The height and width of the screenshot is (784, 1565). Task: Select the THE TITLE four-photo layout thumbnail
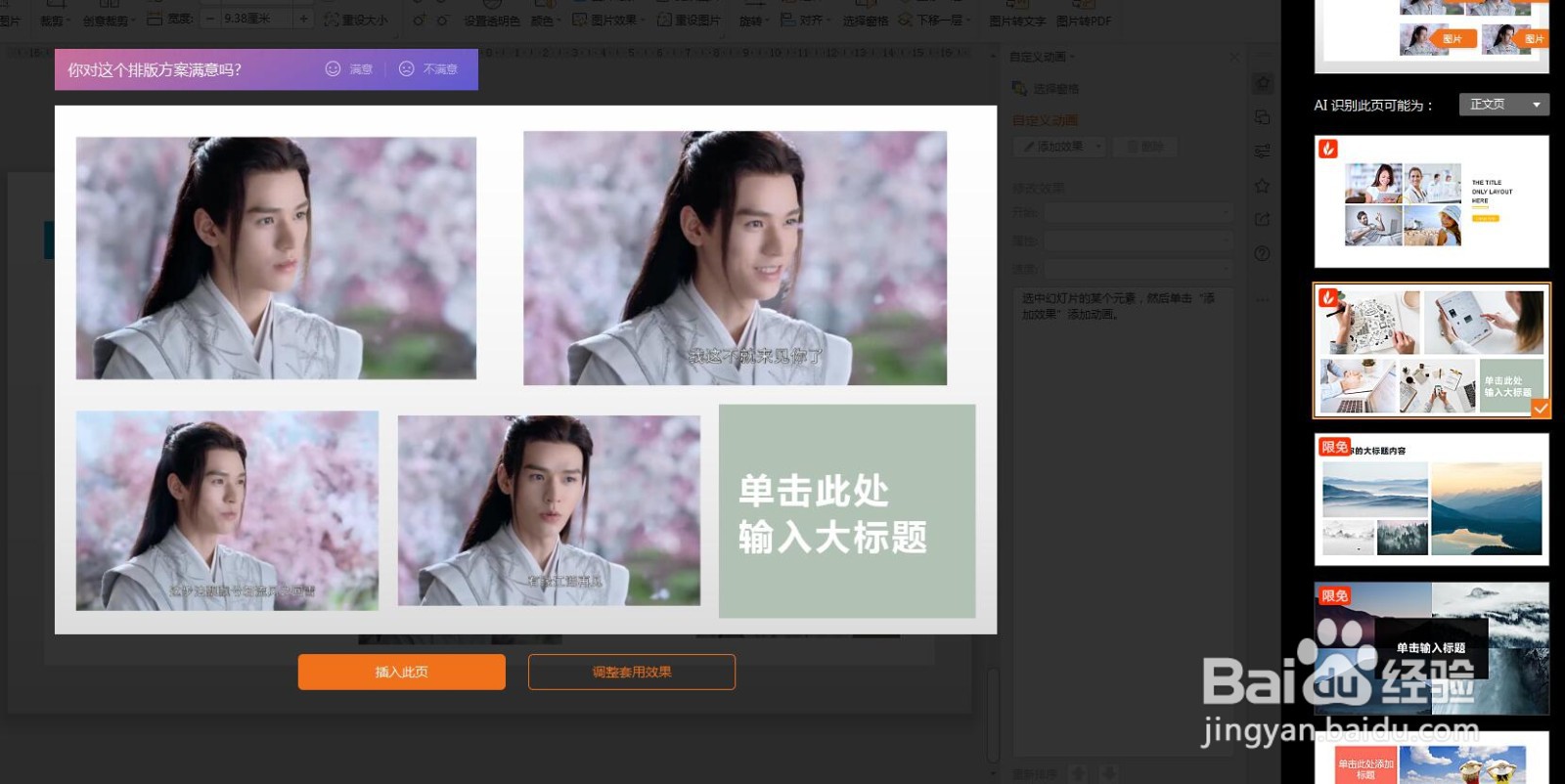(1432, 201)
